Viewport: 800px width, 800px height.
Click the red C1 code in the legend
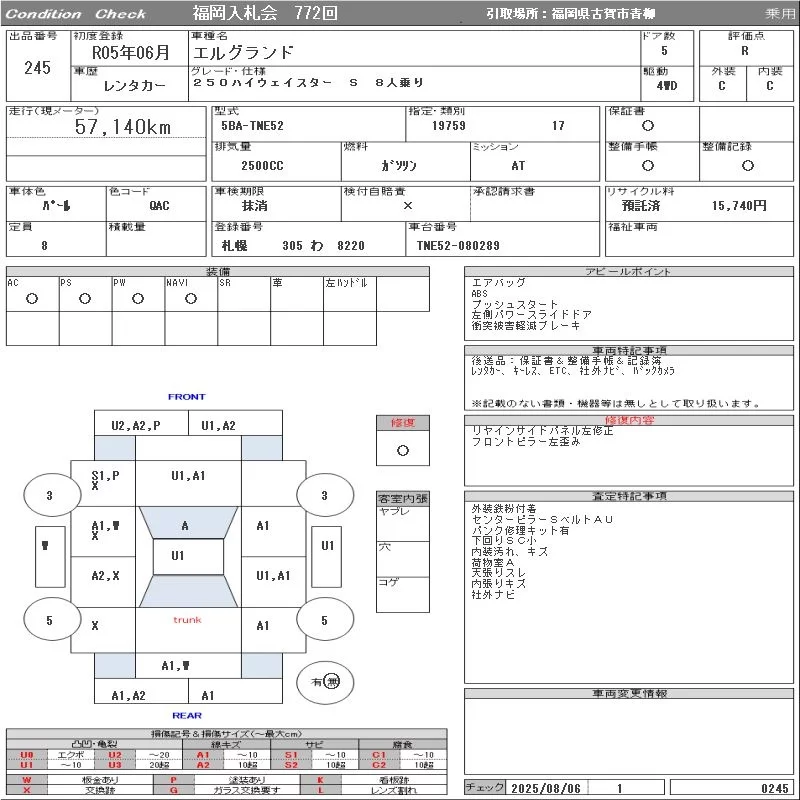(x=379, y=755)
